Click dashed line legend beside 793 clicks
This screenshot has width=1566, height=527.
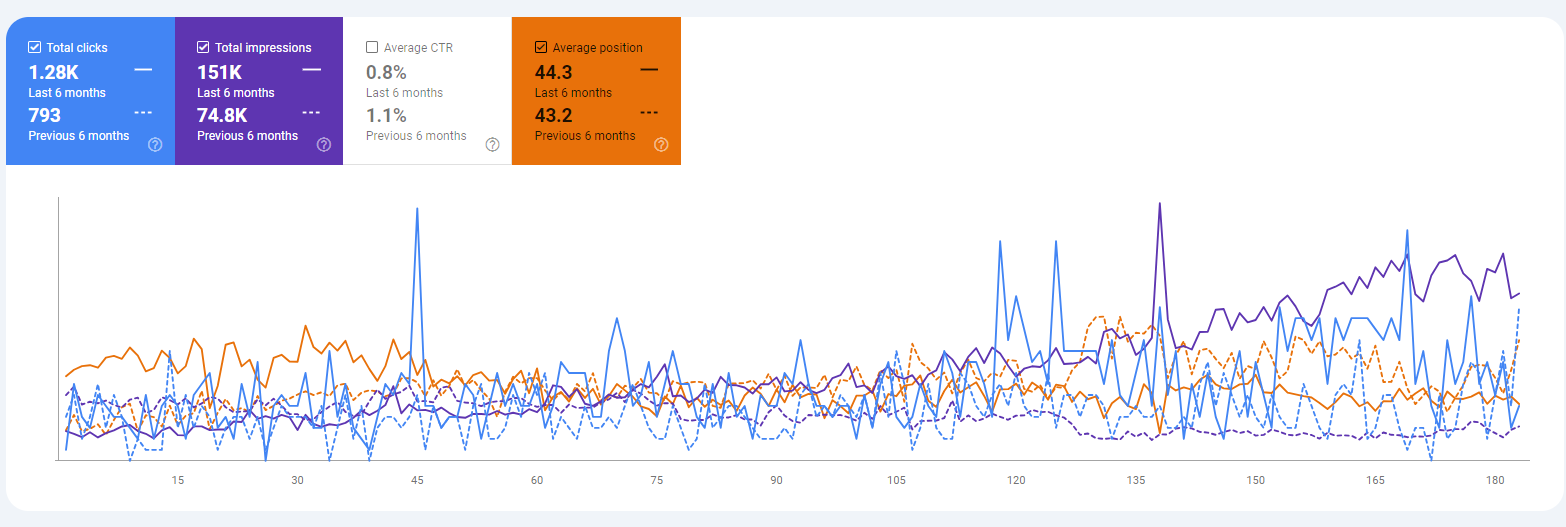pos(143,113)
